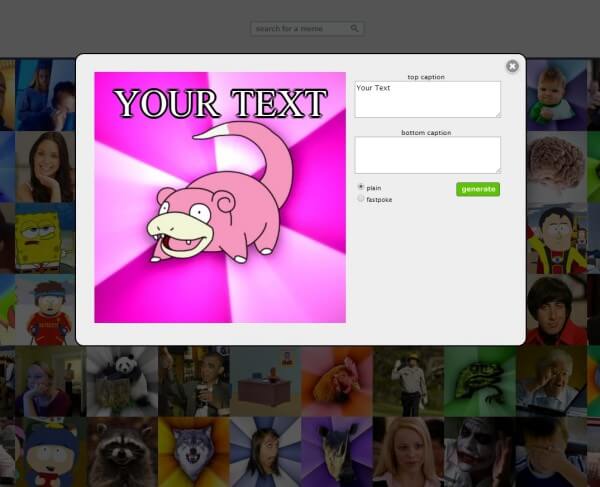The height and width of the screenshot is (487, 600).
Task: Open the bowl-cut man in red thumbnail
Action: pos(557,310)
